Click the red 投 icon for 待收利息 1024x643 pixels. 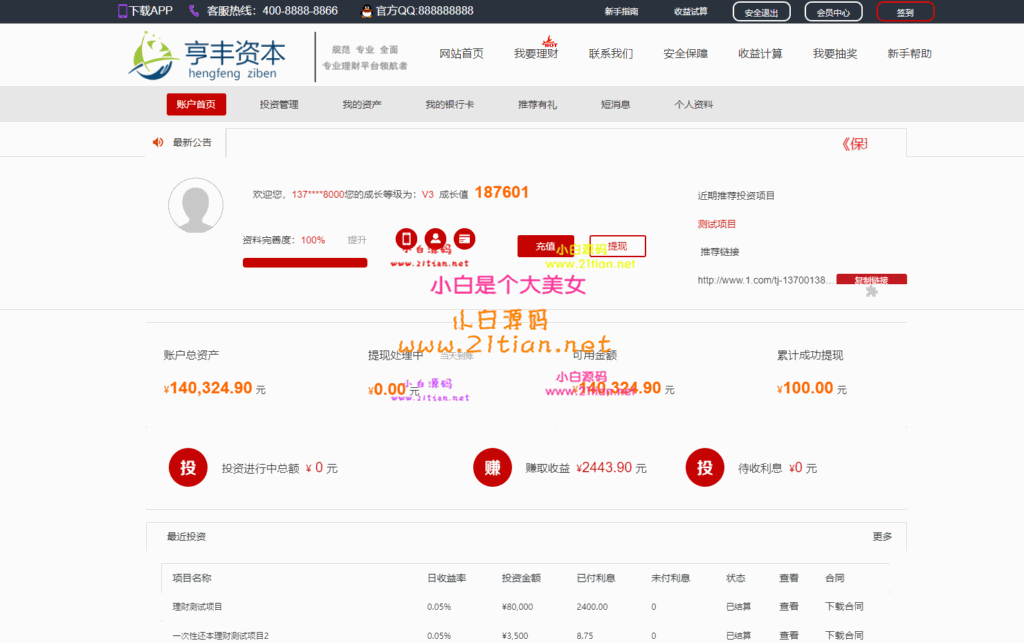(705, 467)
